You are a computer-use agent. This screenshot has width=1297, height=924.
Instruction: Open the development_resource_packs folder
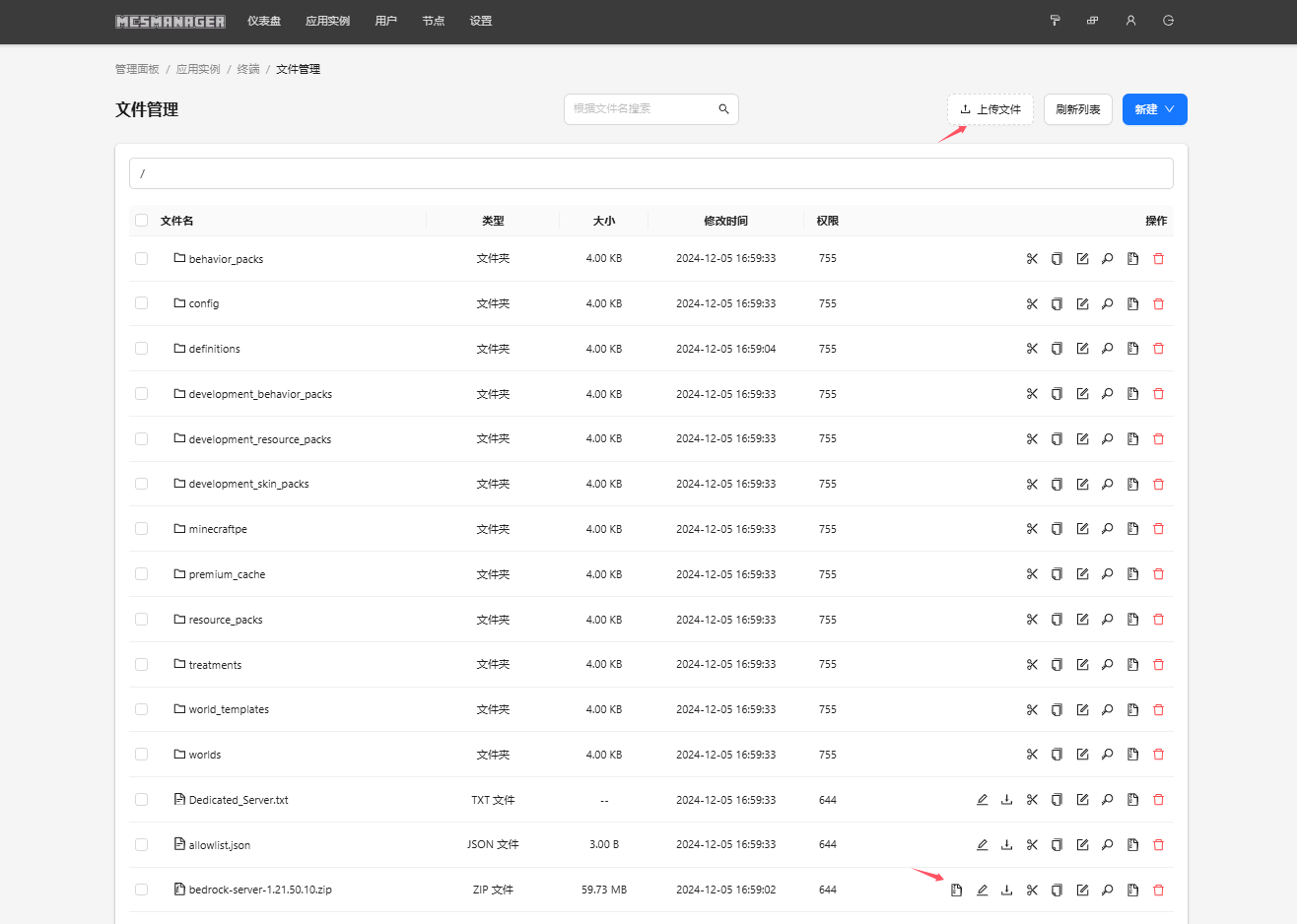(260, 439)
